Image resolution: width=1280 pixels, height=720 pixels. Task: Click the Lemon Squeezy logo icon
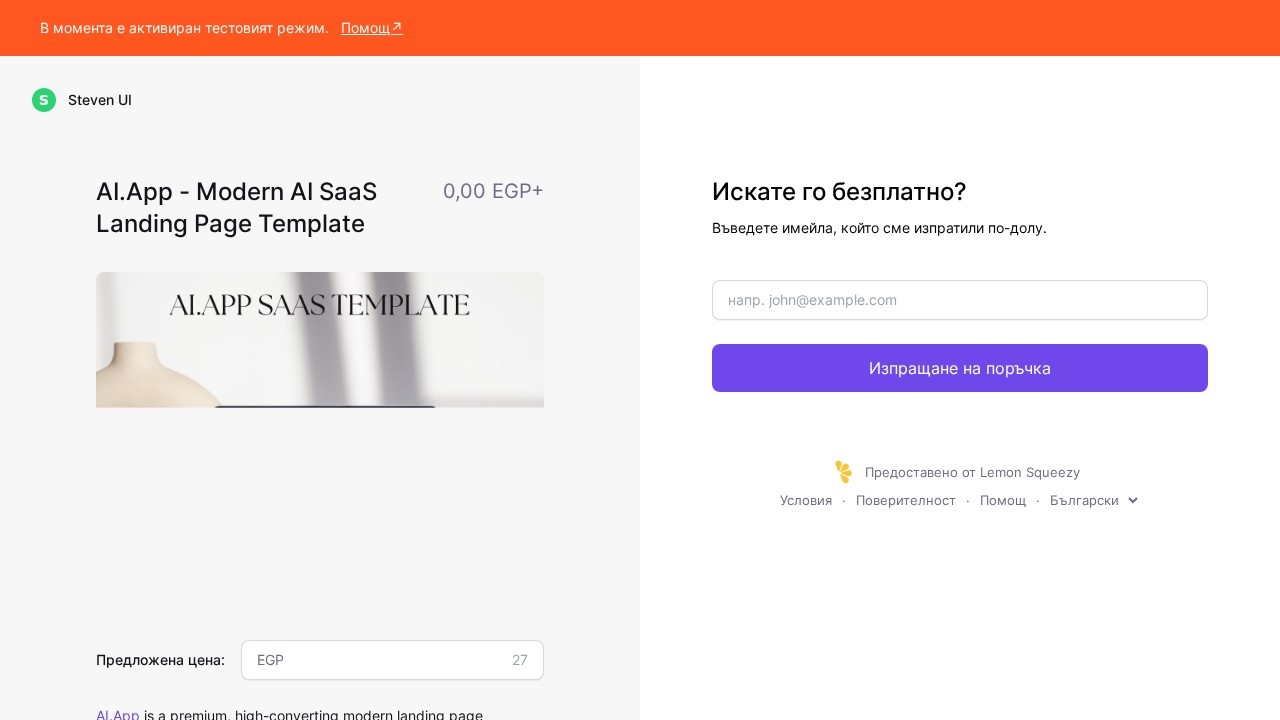(844, 472)
